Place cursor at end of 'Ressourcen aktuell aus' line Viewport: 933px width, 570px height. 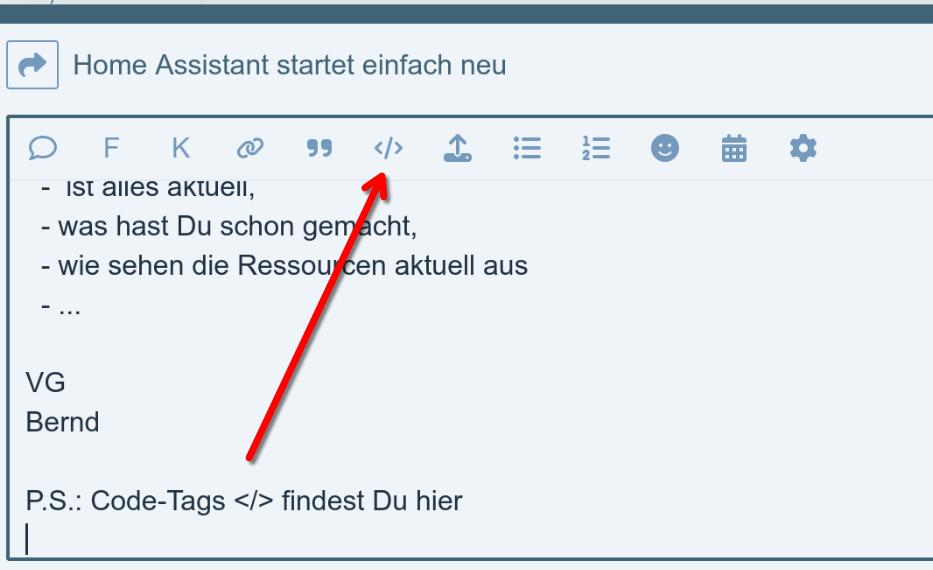[x=529, y=266]
